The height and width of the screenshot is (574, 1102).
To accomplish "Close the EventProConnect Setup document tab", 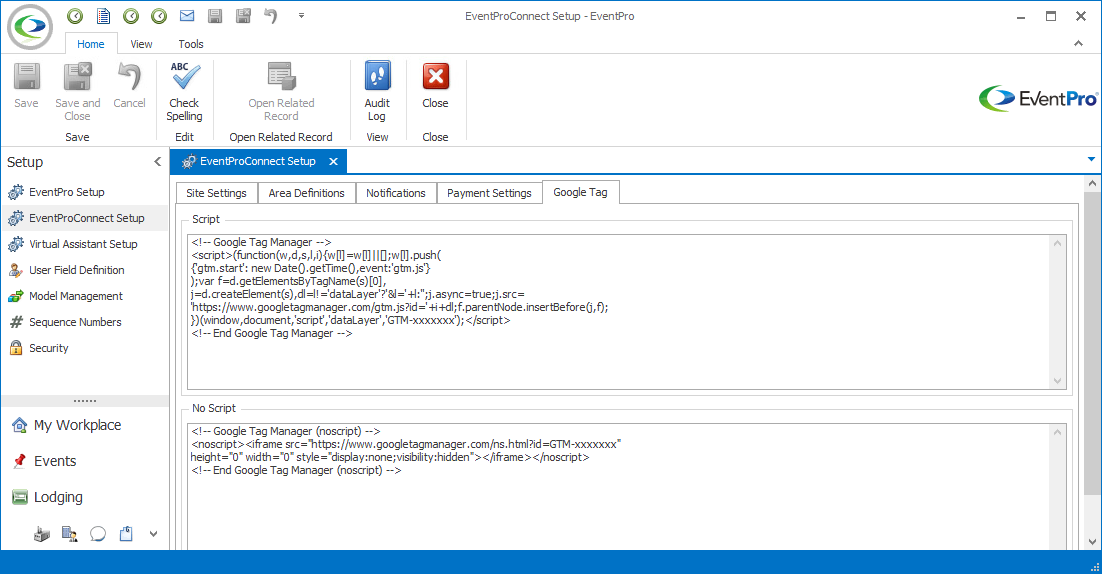I will pos(333,162).
